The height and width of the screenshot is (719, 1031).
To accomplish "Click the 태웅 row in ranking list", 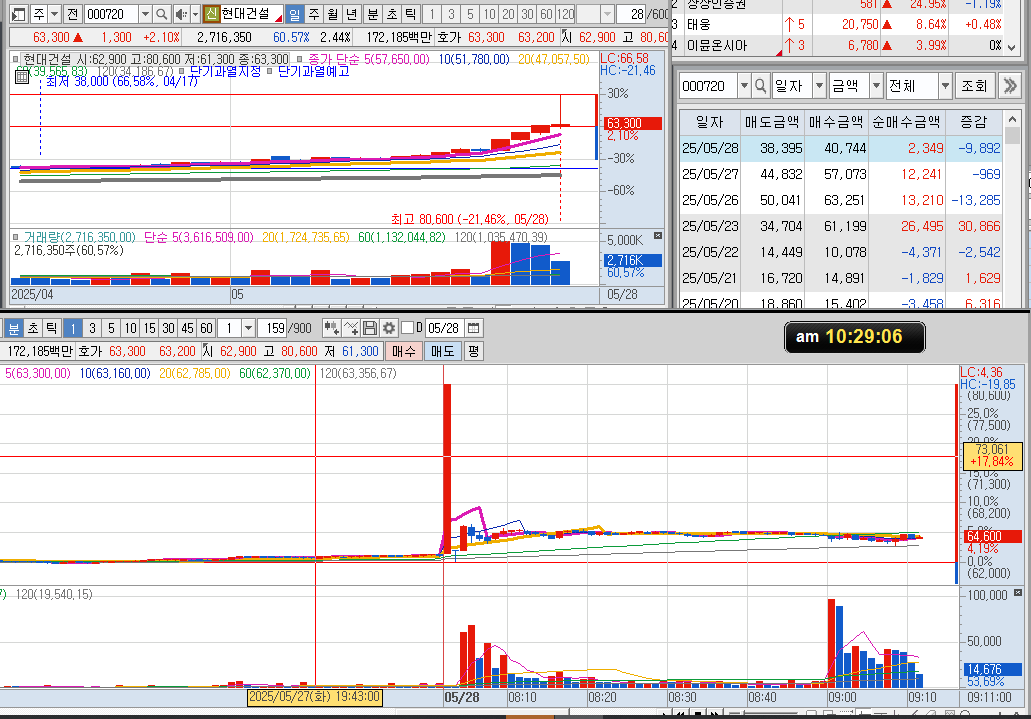I will (839, 24).
